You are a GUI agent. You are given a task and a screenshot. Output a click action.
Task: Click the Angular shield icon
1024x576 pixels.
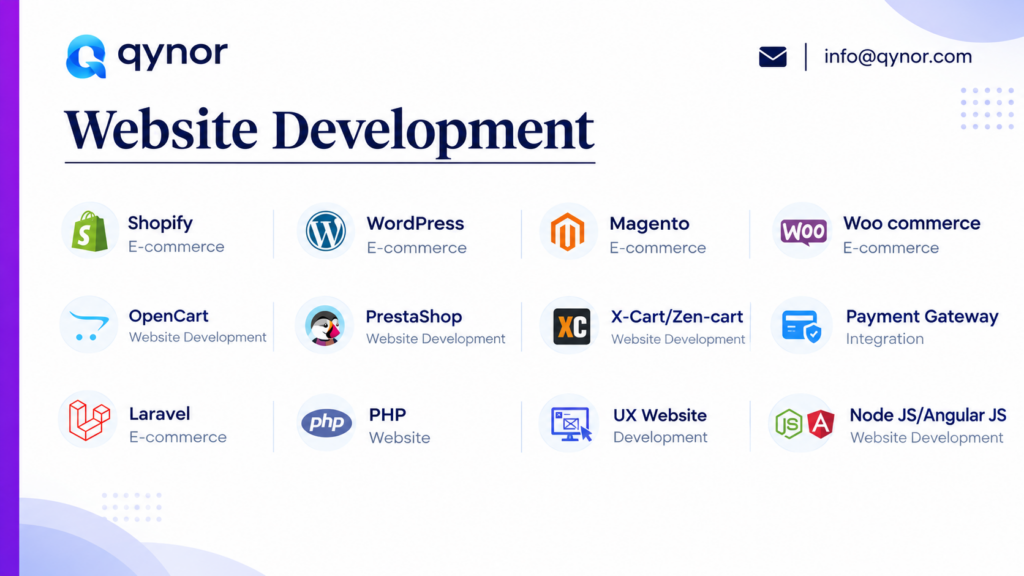[821, 424]
